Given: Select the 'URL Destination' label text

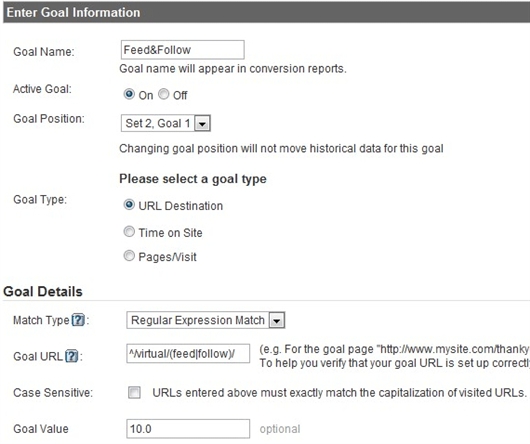Looking at the screenshot, I should pos(180,206).
